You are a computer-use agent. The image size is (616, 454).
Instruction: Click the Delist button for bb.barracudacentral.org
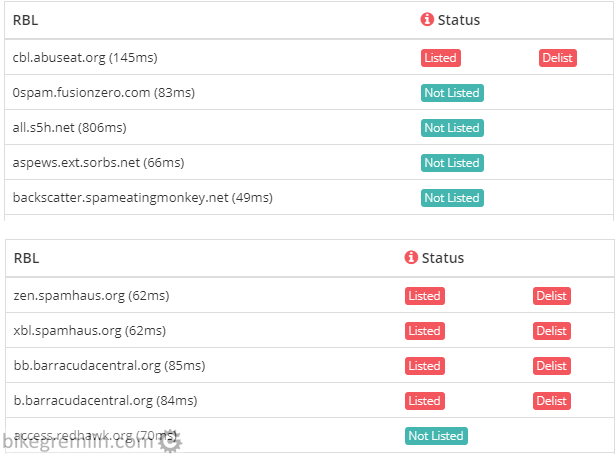pos(552,366)
